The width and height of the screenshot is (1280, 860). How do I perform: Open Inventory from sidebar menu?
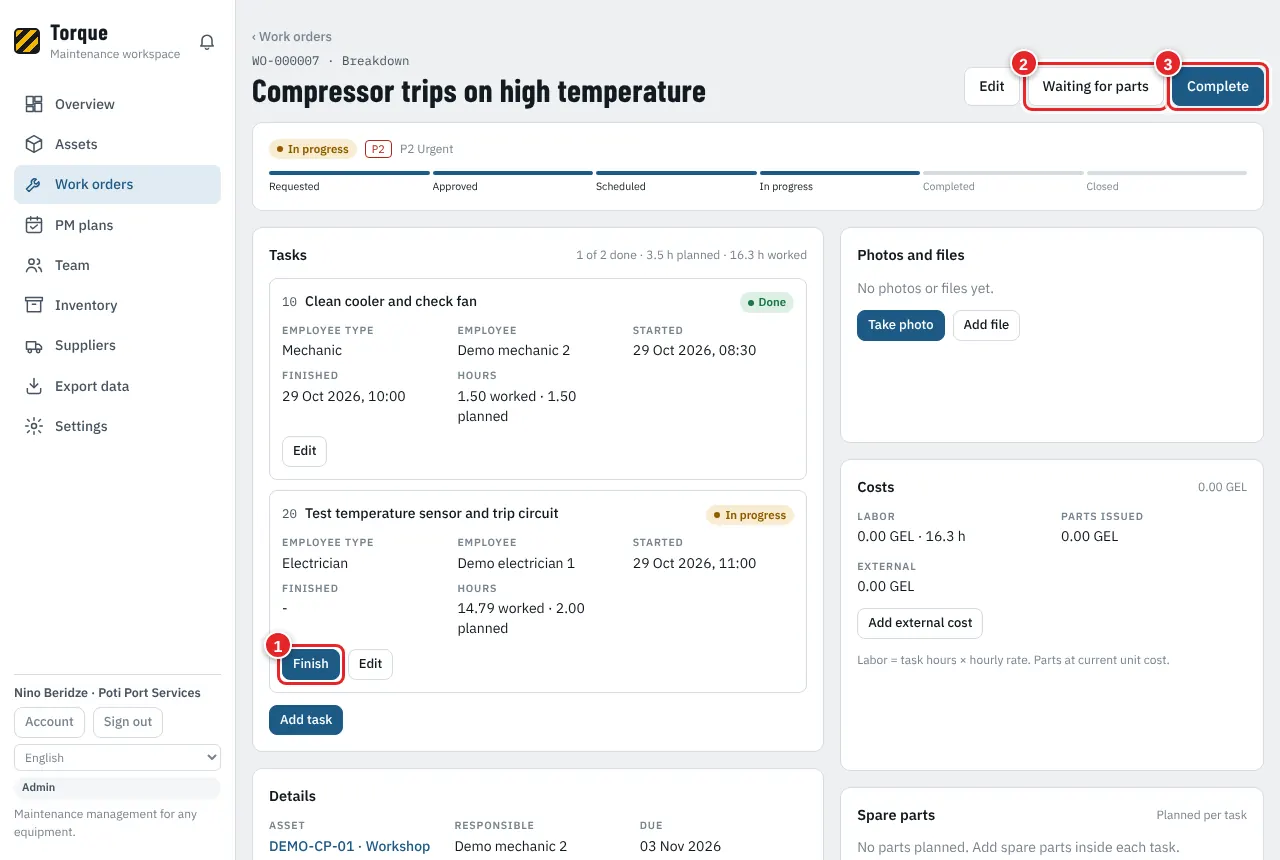click(117, 305)
